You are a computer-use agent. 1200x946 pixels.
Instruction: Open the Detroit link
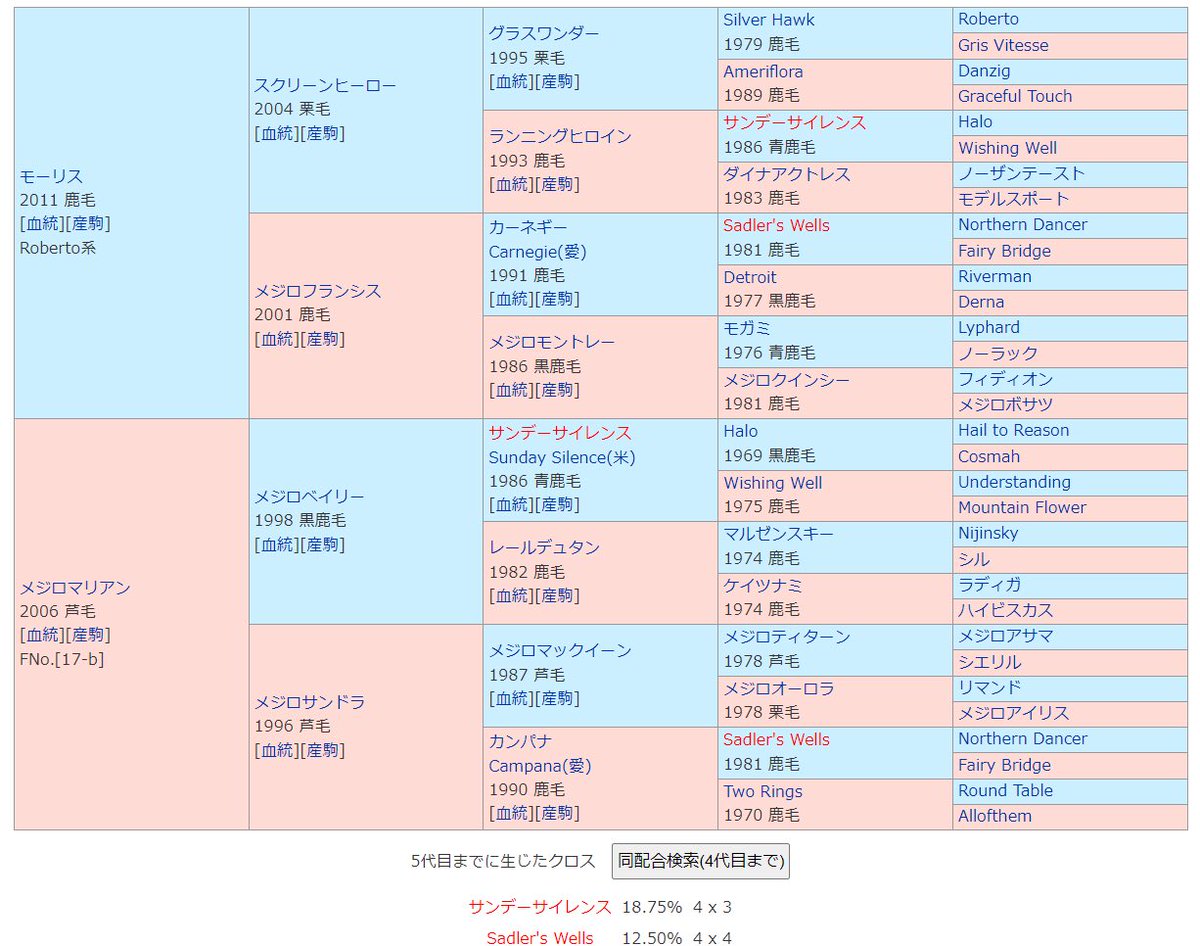750,277
